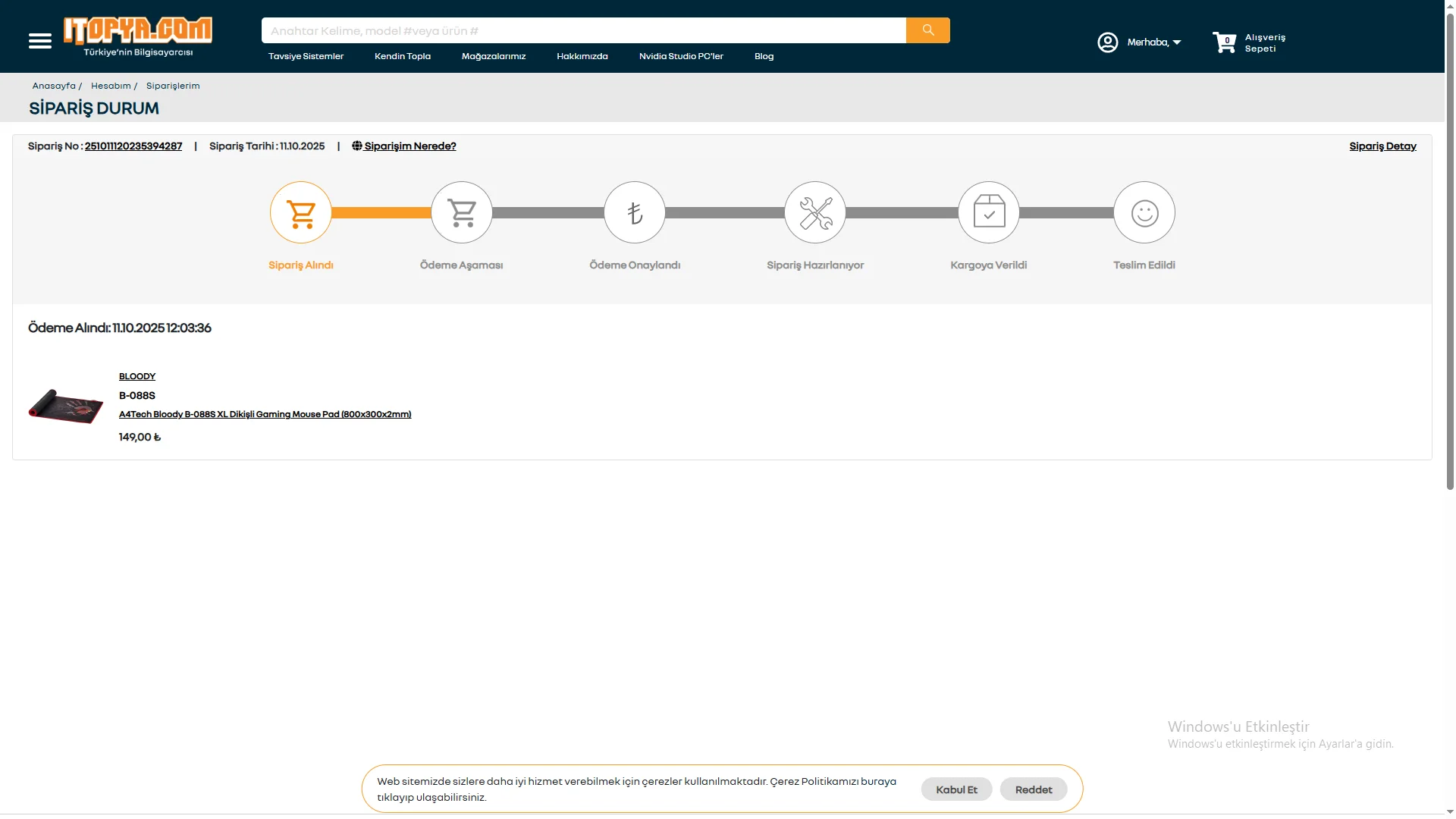
Task: Open the Tavsiye Sistemler menu
Action: tap(306, 56)
